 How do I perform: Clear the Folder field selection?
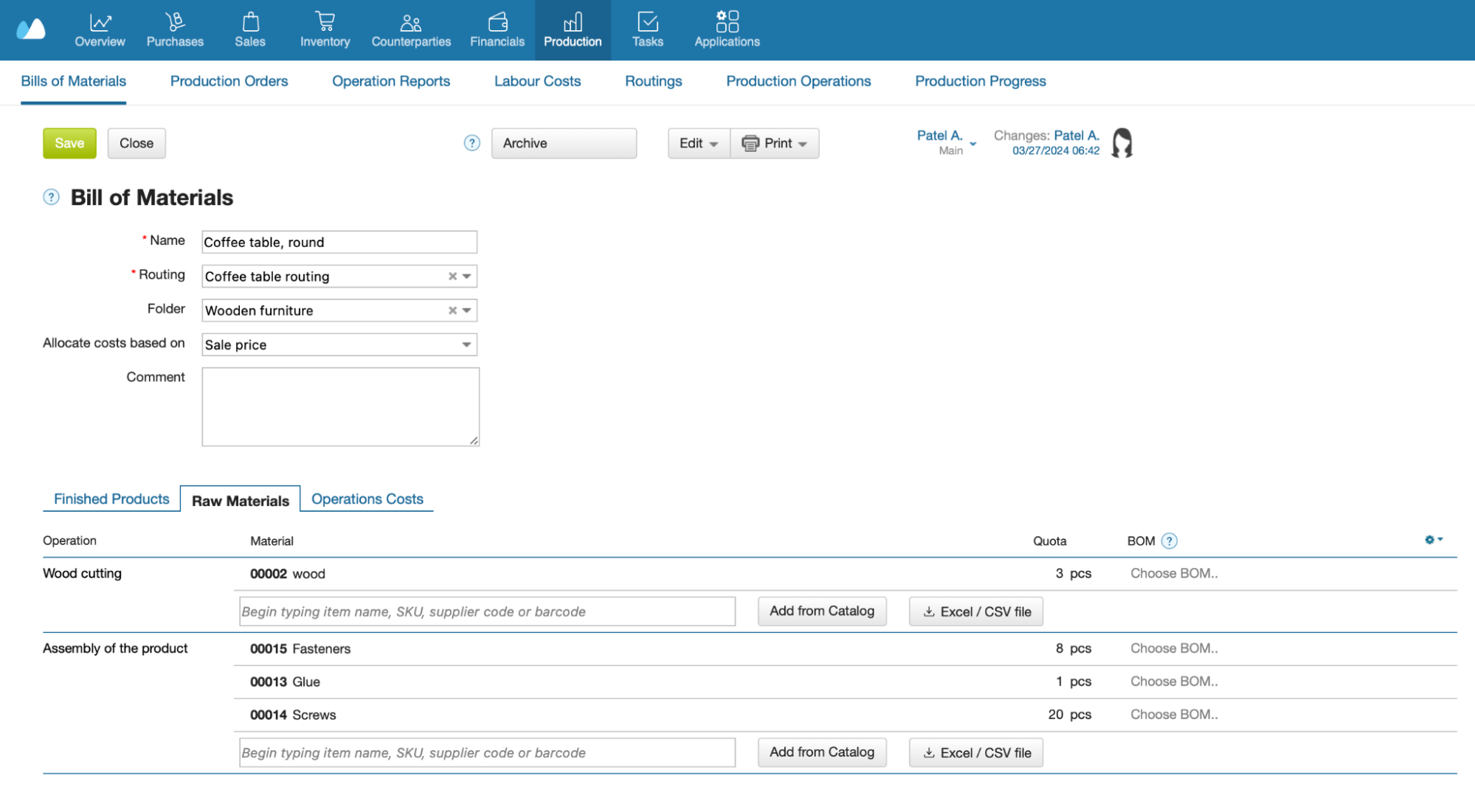click(452, 310)
